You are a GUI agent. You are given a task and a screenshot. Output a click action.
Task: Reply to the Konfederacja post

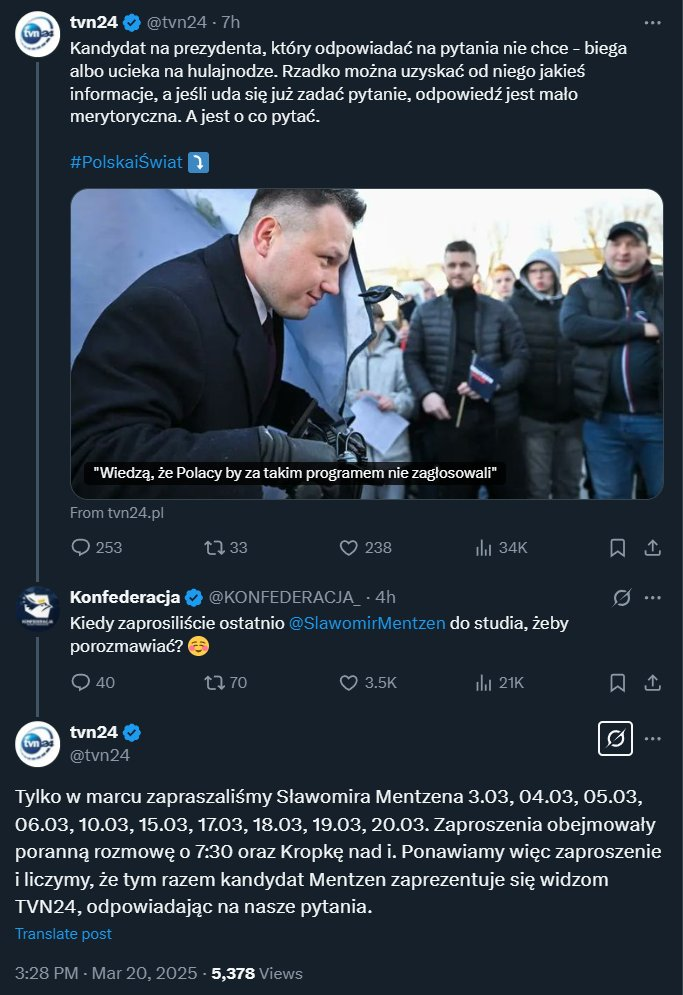coord(82,682)
